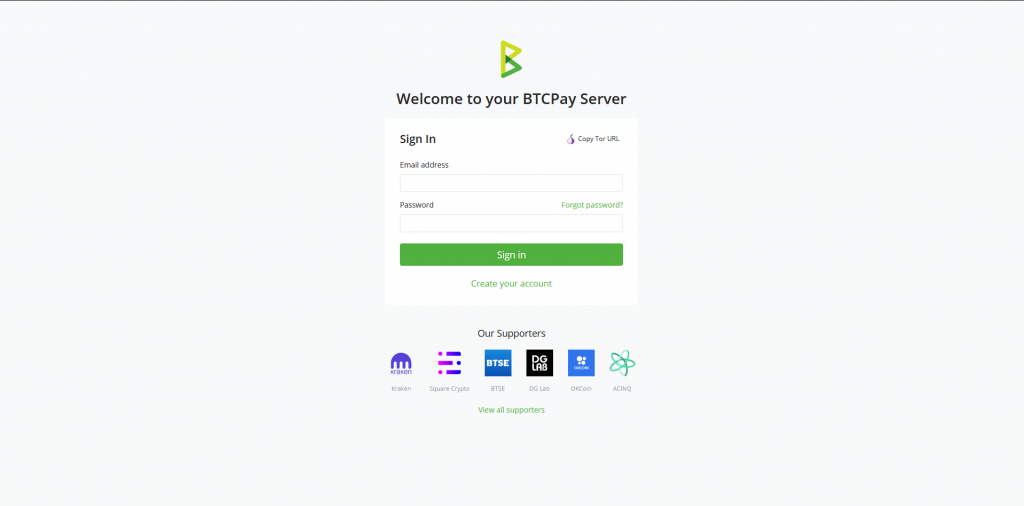1024x506 pixels.
Task: Click the ACINQ name caption
Action: [622, 388]
